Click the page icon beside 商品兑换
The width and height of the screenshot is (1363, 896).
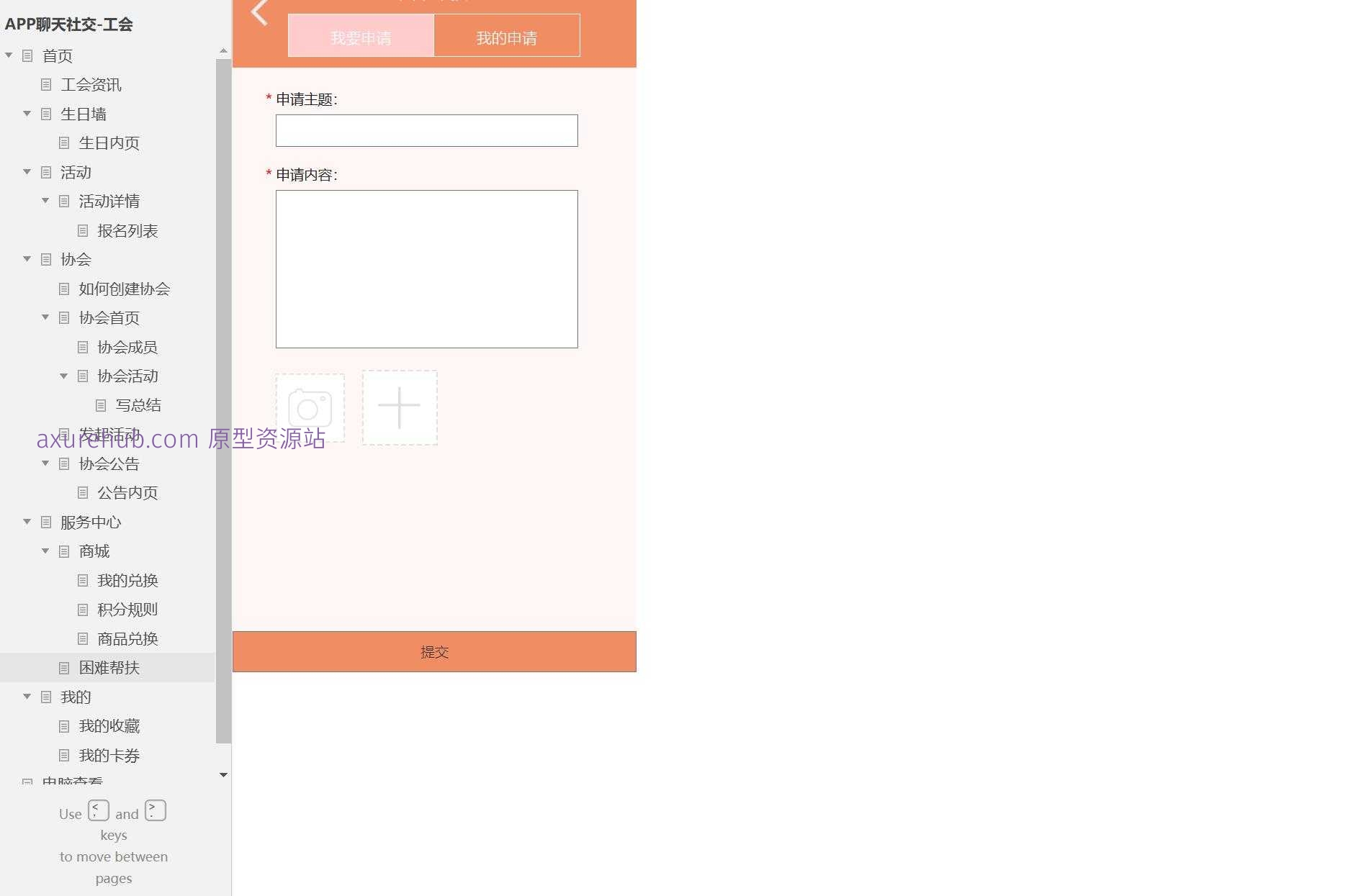click(81, 639)
